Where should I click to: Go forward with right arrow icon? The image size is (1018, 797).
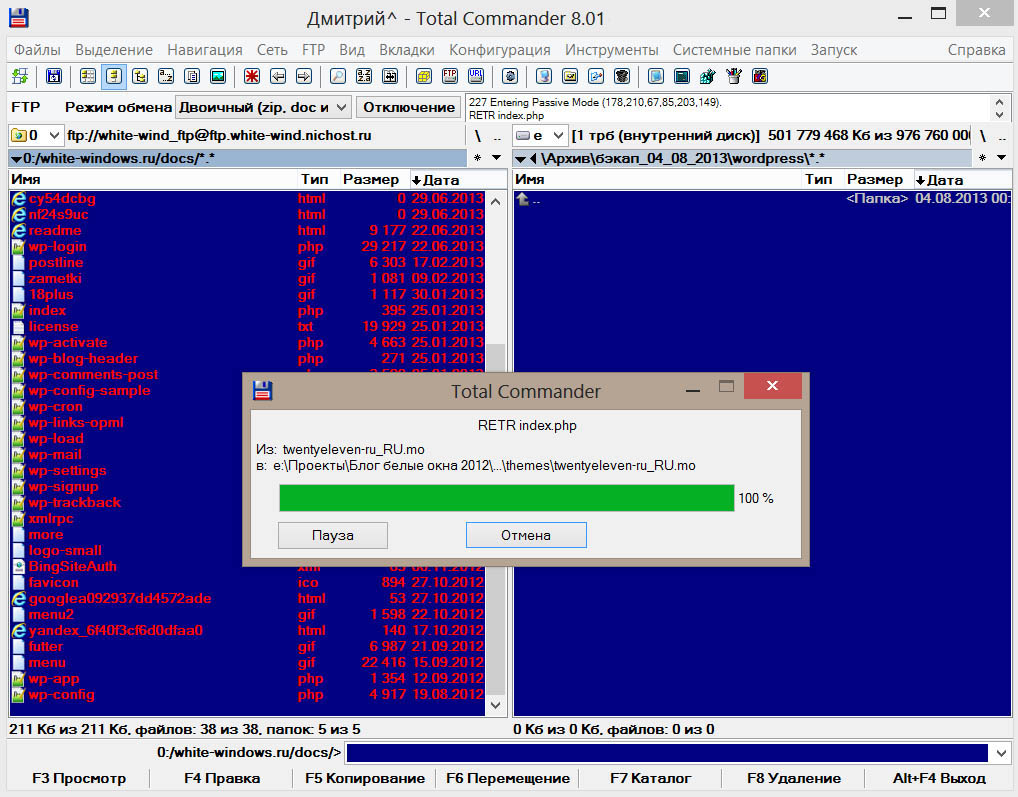tap(304, 77)
